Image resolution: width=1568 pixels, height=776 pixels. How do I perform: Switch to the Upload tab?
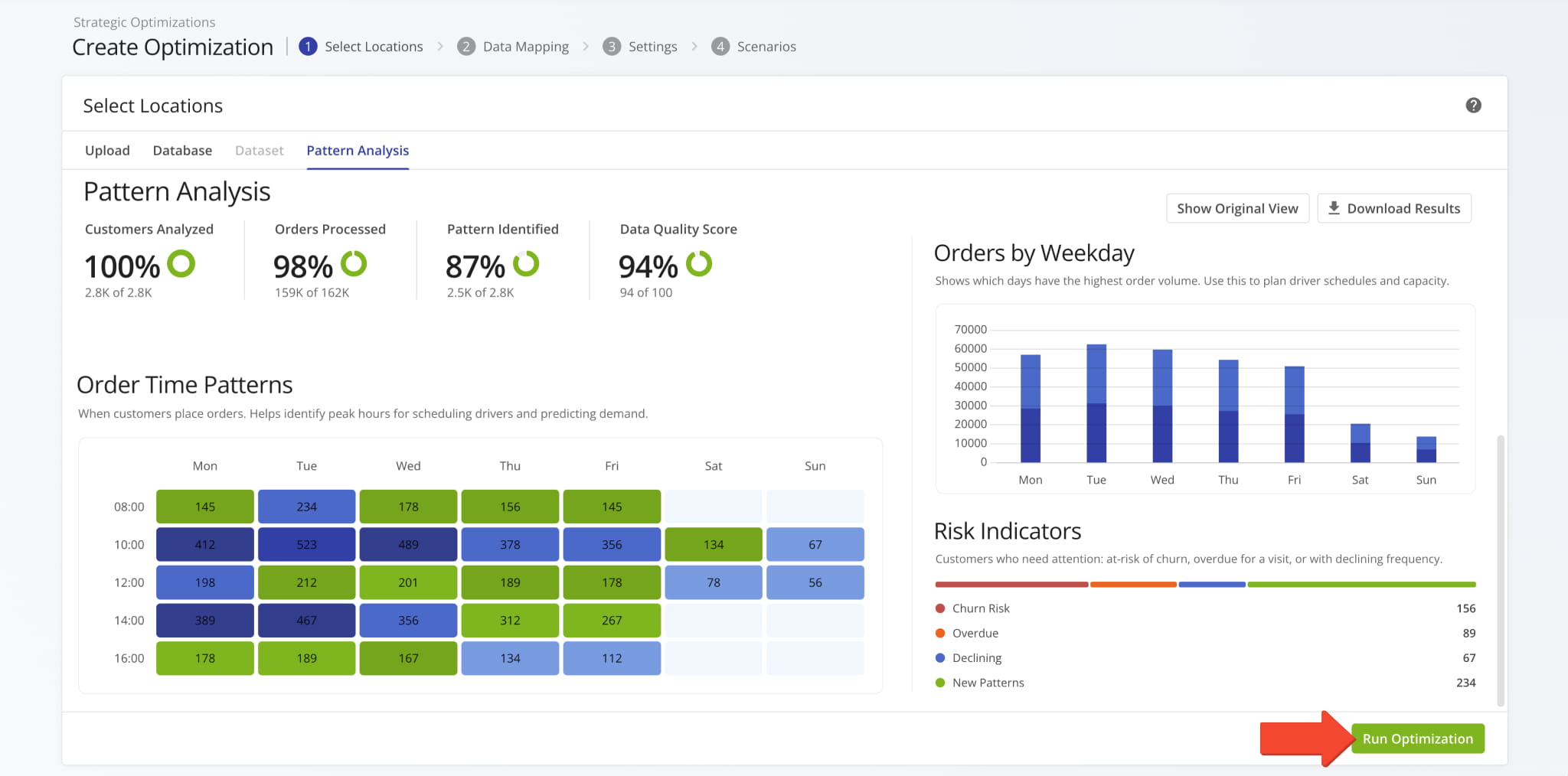click(x=107, y=150)
